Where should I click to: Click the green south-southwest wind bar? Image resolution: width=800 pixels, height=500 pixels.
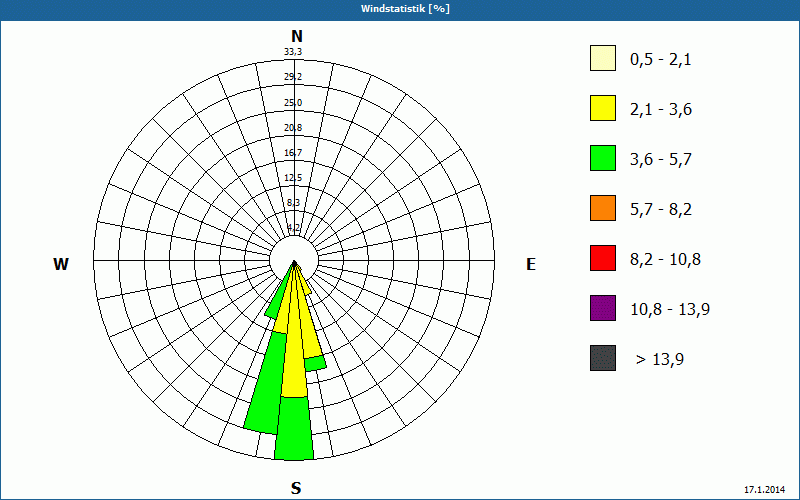(265, 383)
